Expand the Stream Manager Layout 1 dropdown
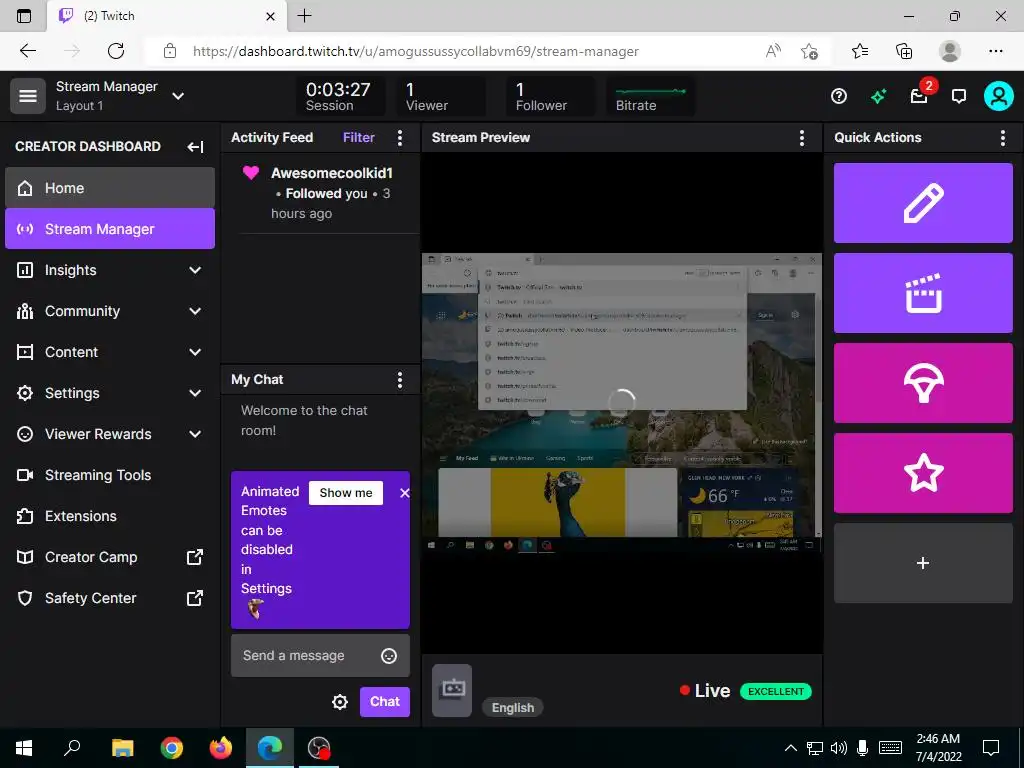 coord(178,96)
